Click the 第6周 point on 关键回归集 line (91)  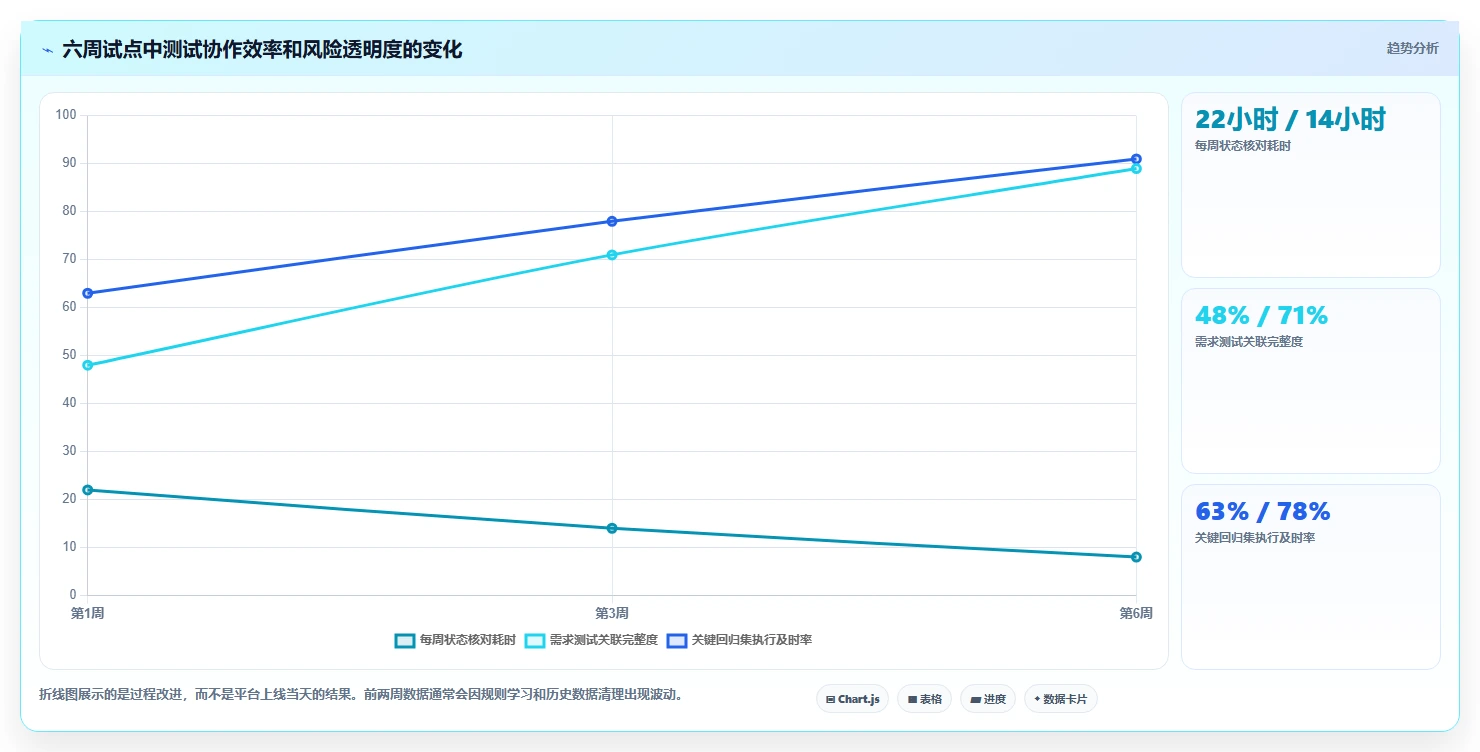pos(1136,159)
